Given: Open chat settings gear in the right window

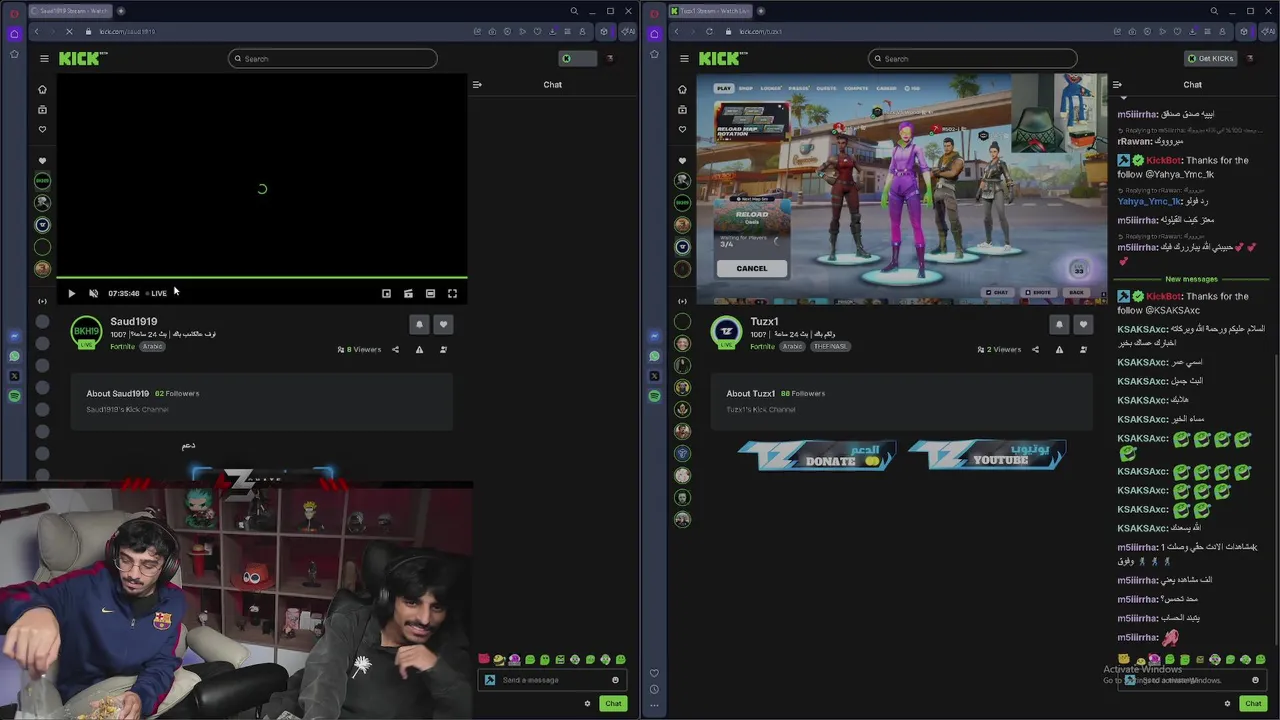Looking at the screenshot, I should (1227, 703).
